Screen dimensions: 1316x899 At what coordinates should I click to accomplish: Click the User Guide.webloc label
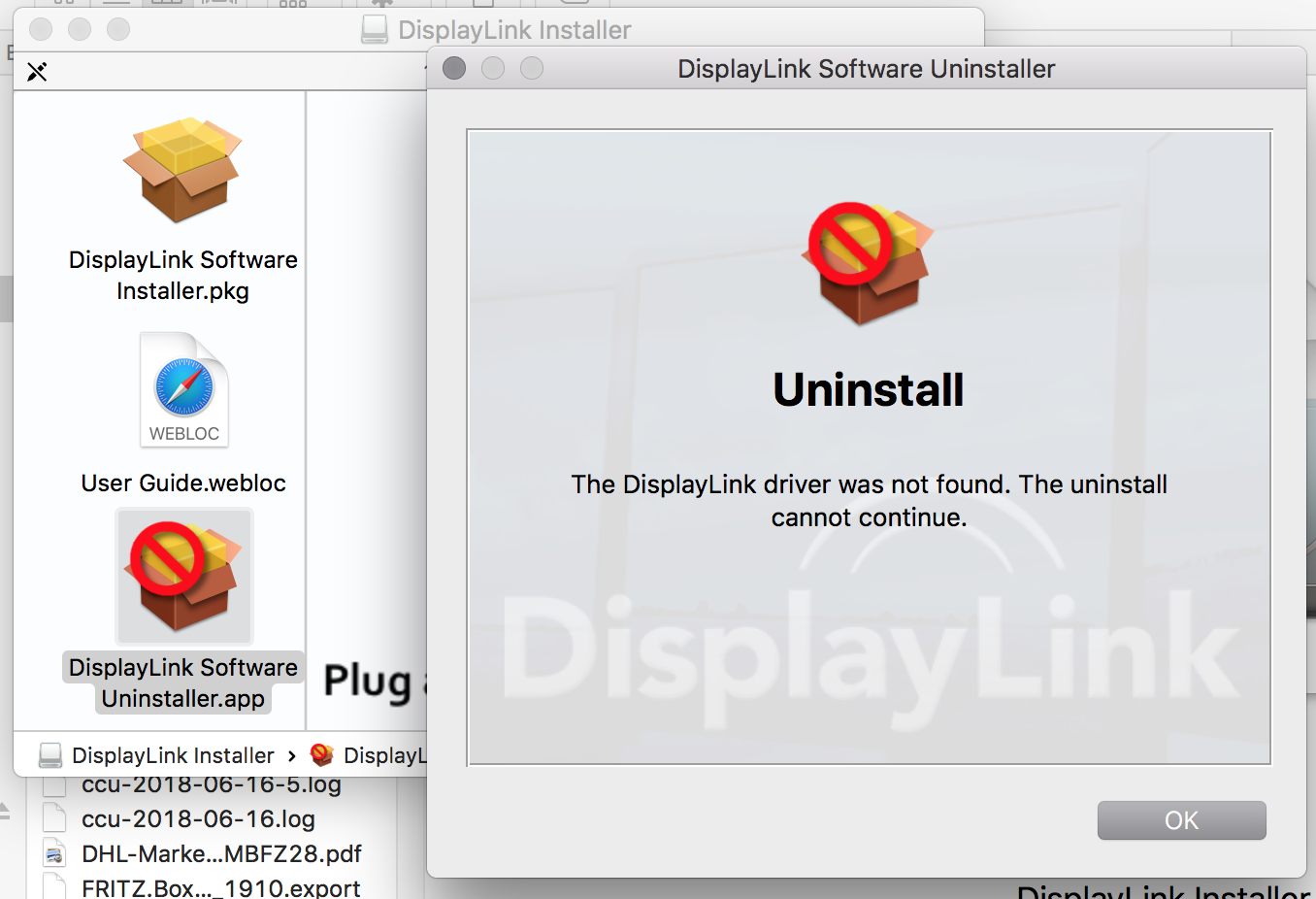coord(183,483)
